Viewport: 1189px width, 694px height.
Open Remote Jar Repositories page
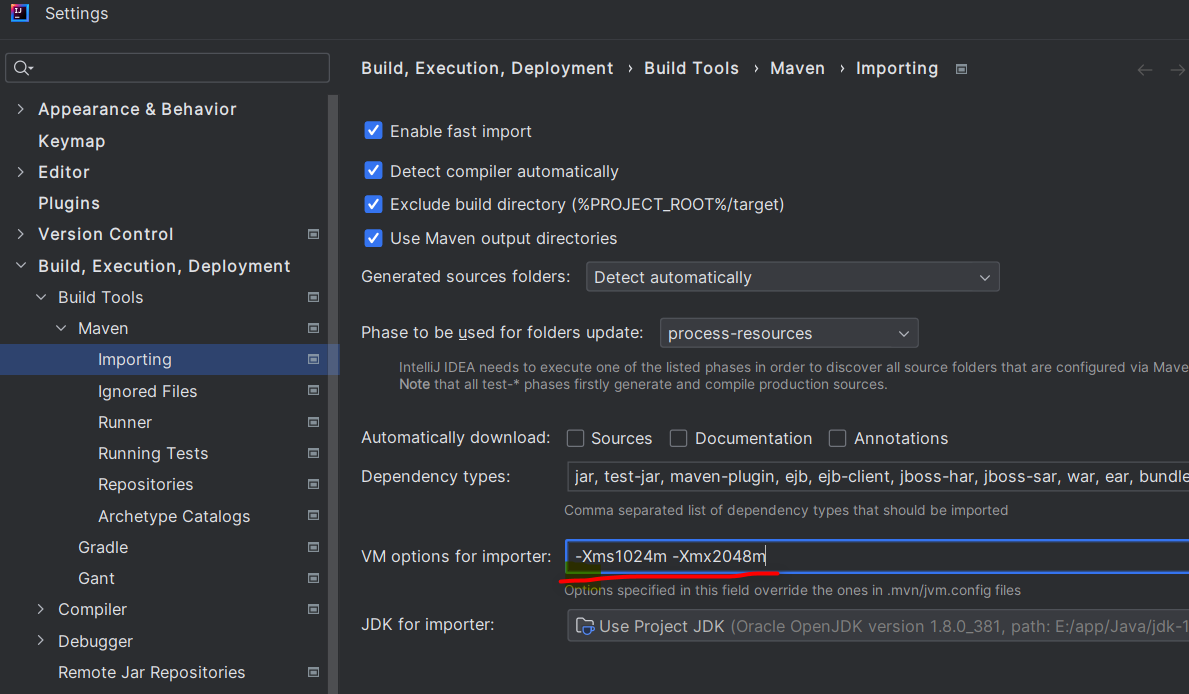click(x=152, y=673)
